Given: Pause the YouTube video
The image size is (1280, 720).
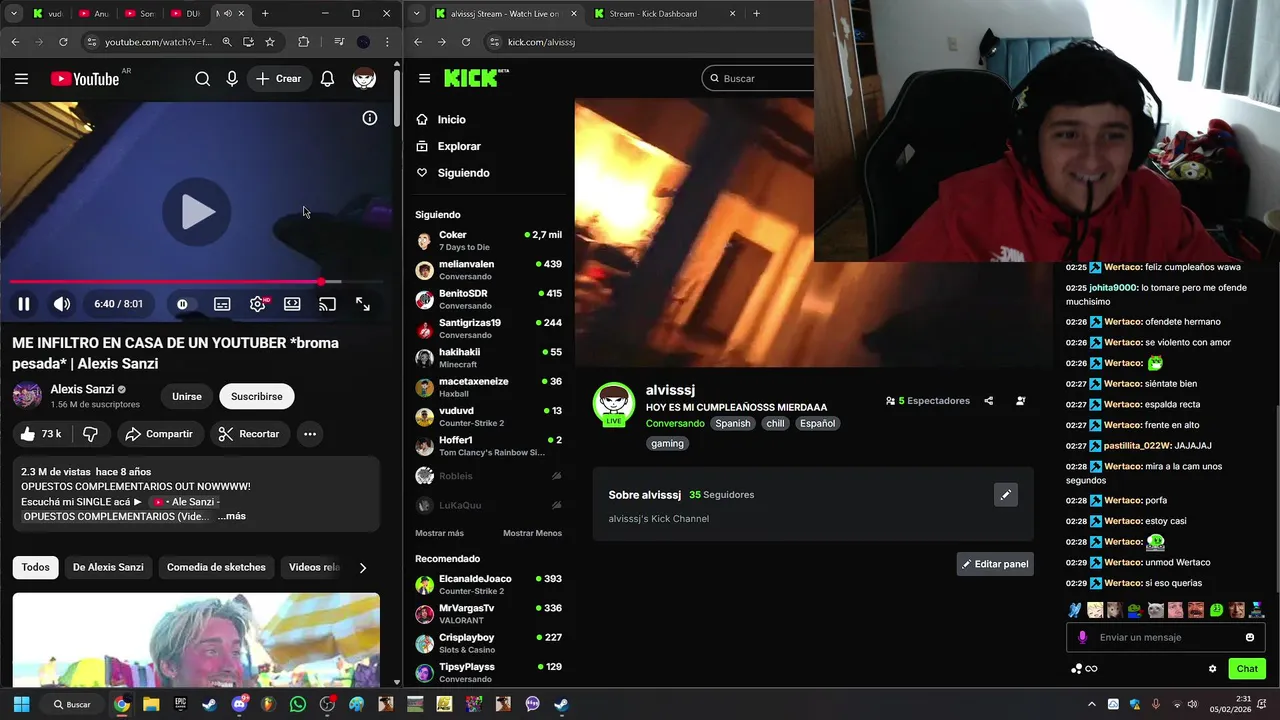Looking at the screenshot, I should [24, 304].
